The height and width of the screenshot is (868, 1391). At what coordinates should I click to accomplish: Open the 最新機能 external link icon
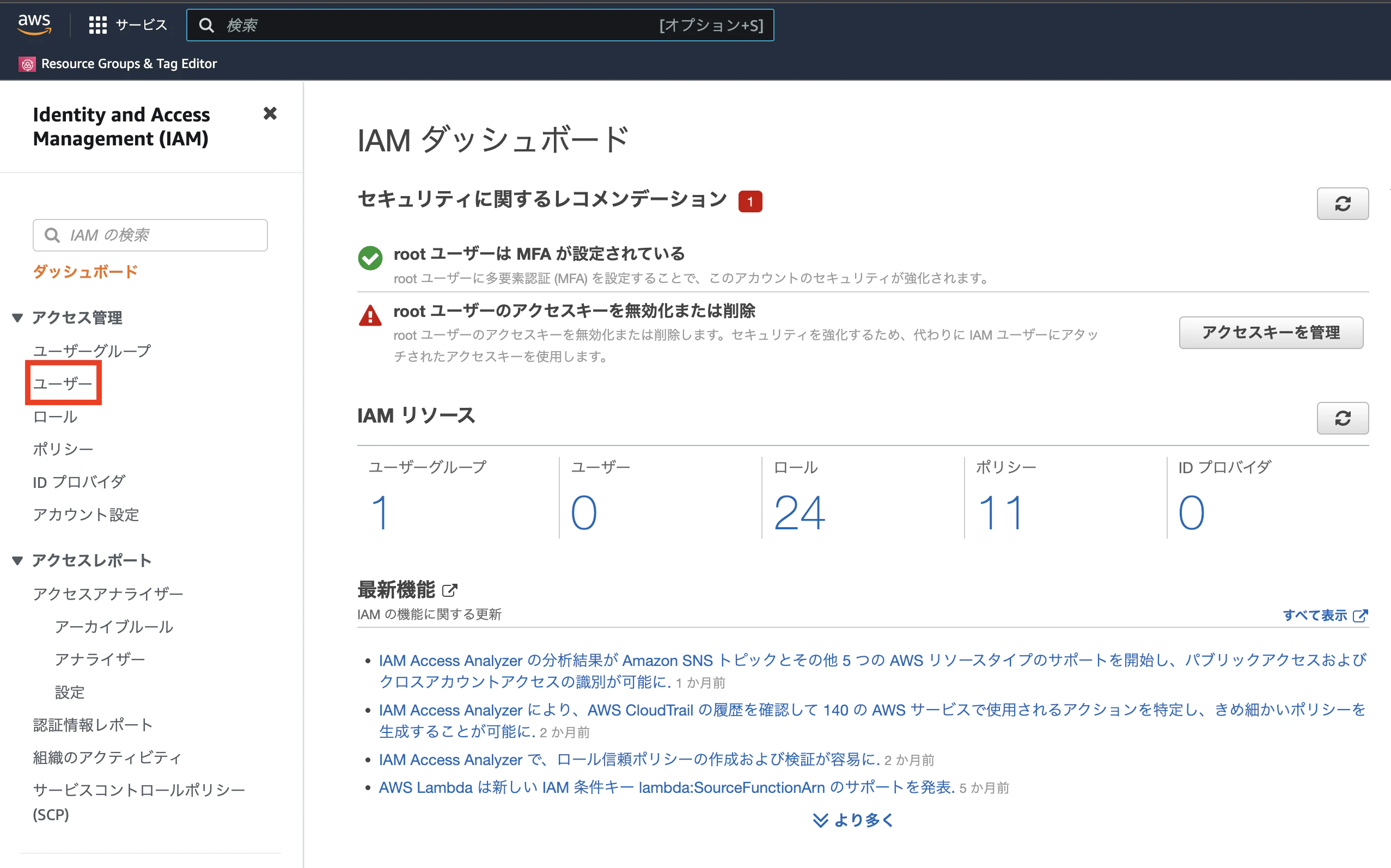click(450, 590)
